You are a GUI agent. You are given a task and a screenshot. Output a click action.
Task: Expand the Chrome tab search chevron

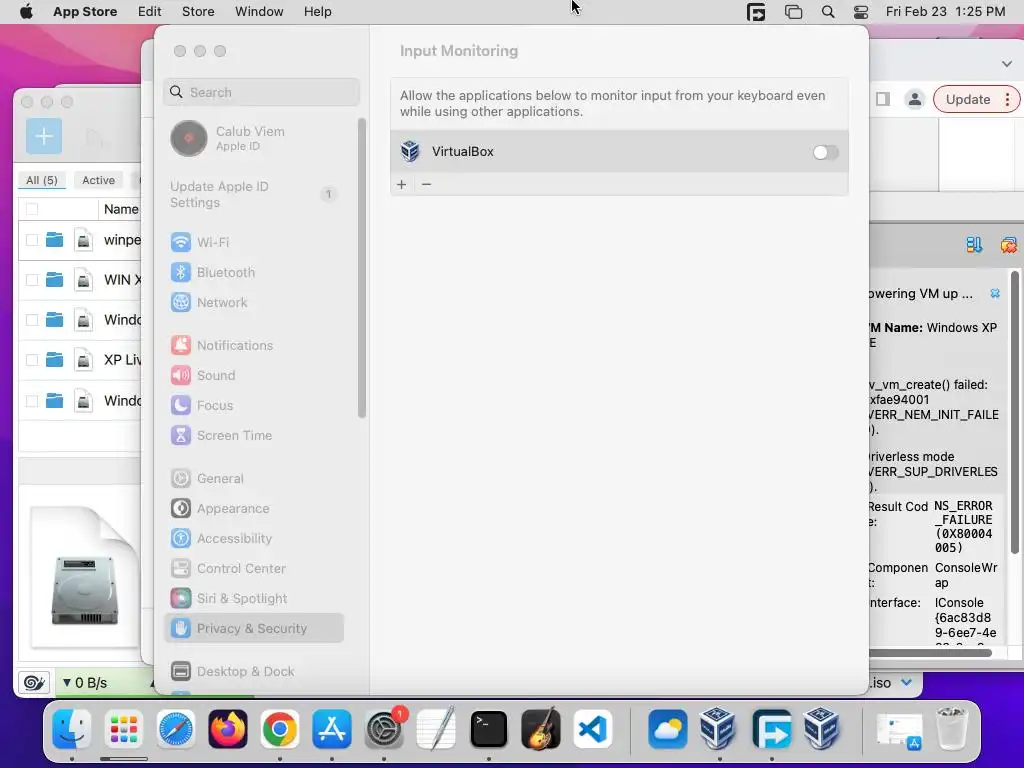click(x=1006, y=63)
